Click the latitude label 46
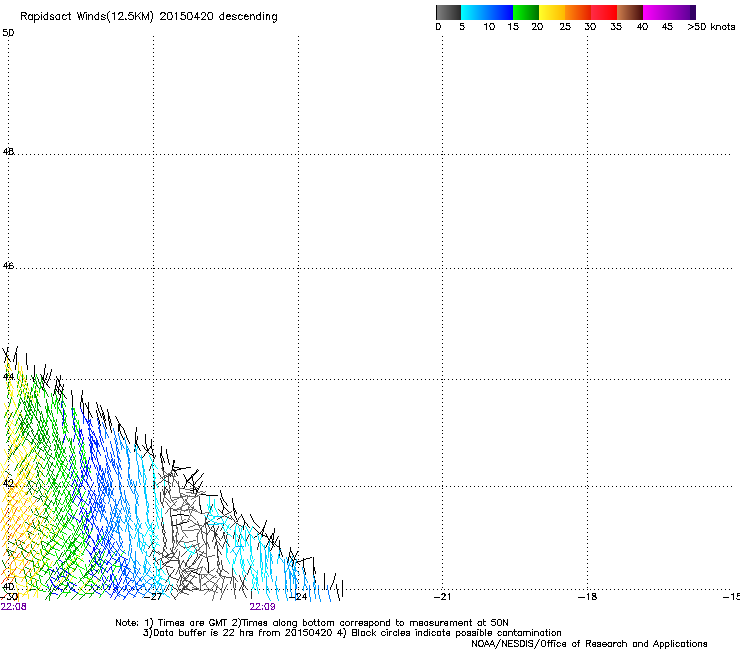Screen dimensions: 740x650 tap(8, 266)
